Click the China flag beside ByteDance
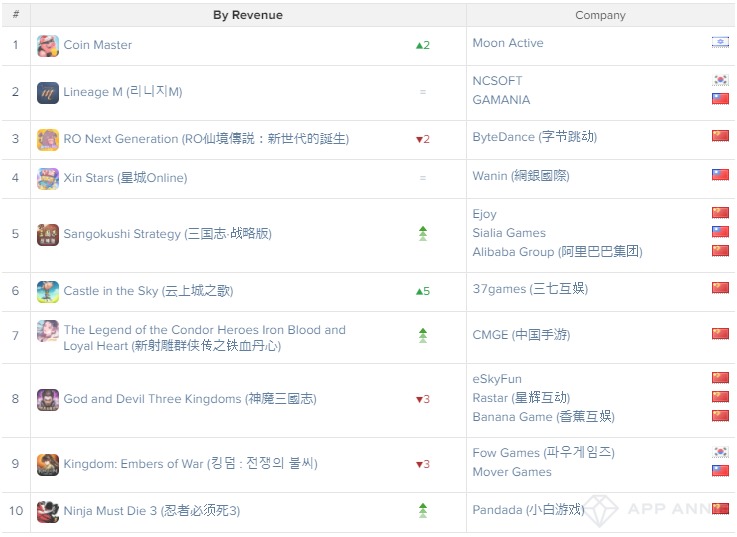This screenshot has width=737, height=537. point(720,136)
